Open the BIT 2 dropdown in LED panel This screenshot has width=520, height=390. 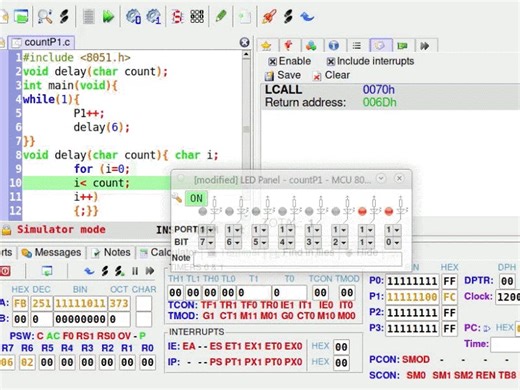pyautogui.click(x=339, y=242)
